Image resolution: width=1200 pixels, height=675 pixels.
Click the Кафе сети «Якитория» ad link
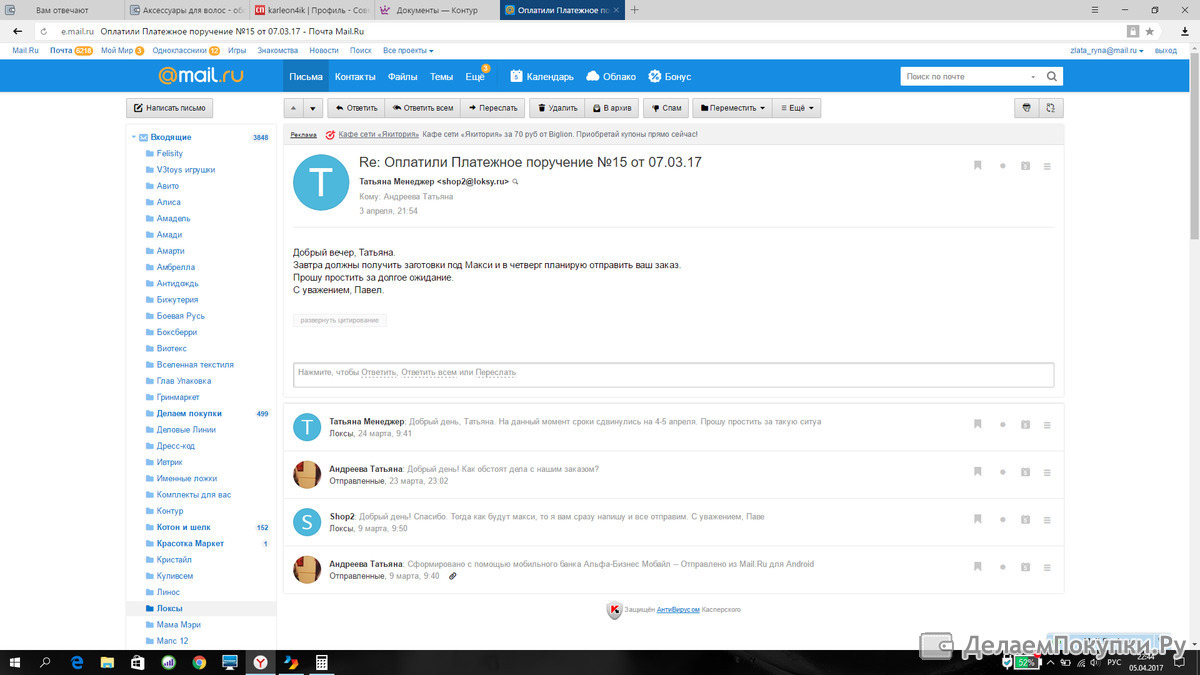point(378,134)
